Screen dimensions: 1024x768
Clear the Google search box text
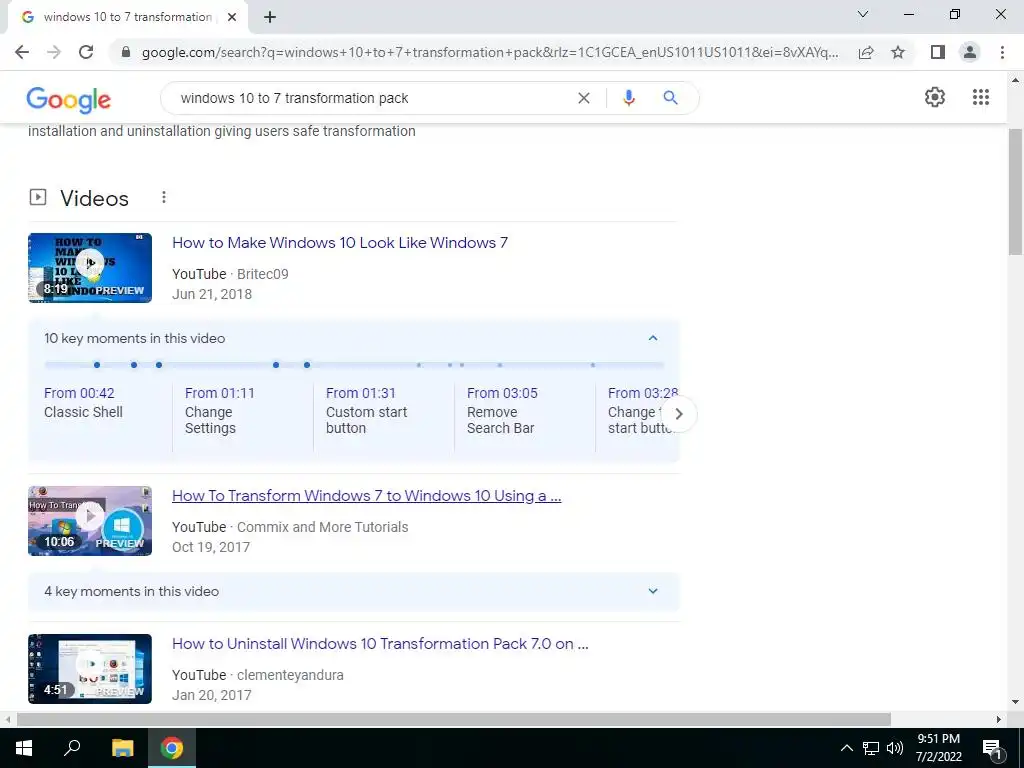pos(584,98)
